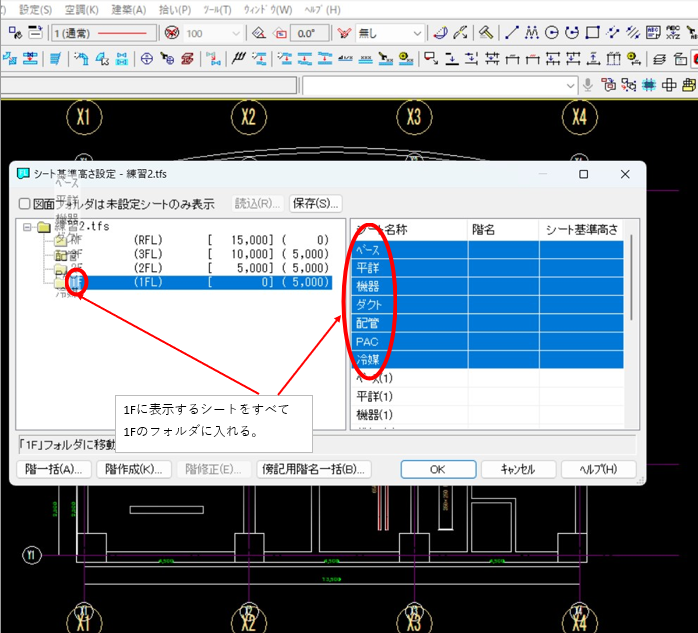
Task: Open the 建築(A) menu
Action: click(x=129, y=10)
